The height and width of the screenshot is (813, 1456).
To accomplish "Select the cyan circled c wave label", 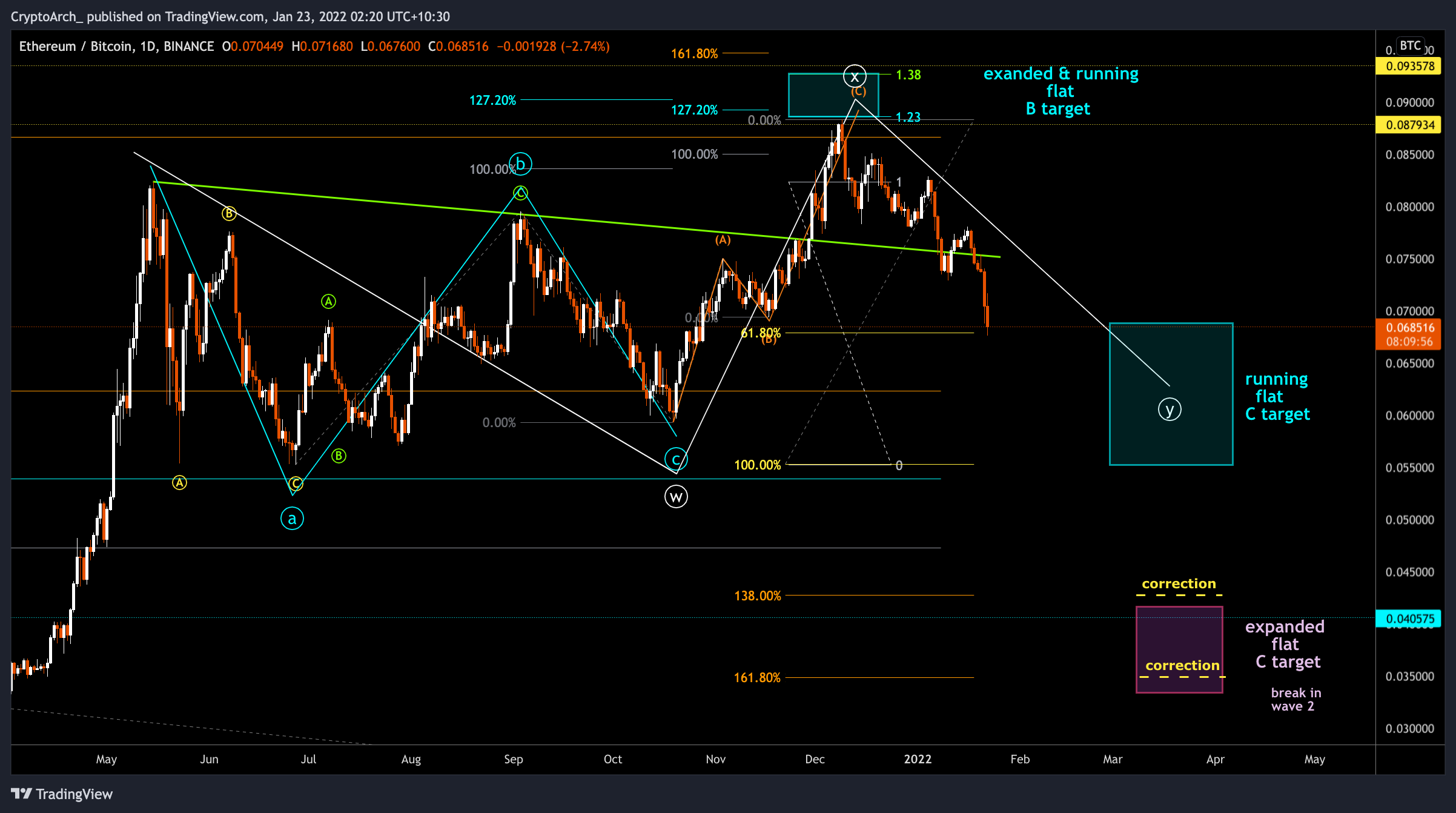I will [676, 459].
